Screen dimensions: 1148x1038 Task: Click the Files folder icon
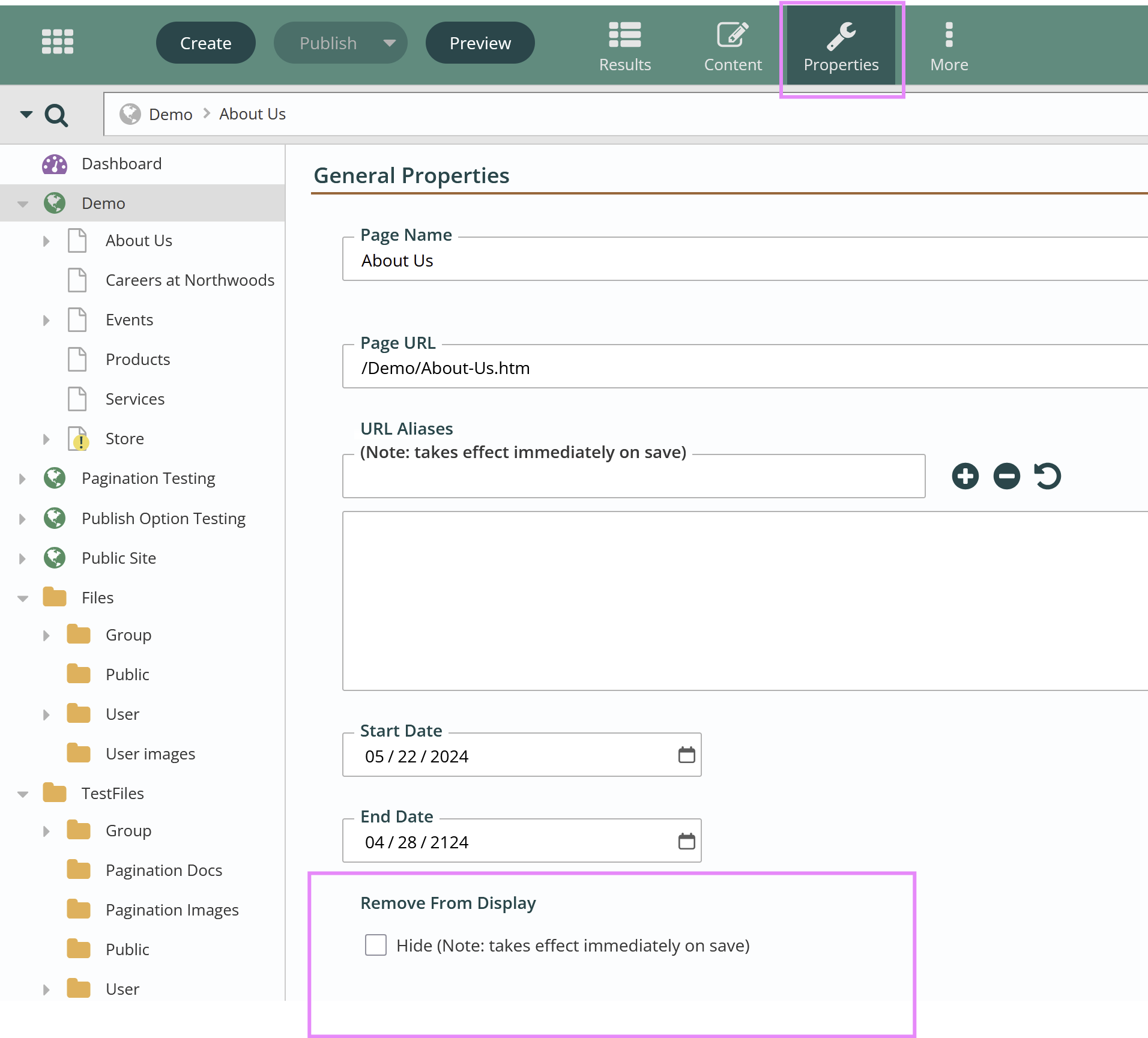click(x=55, y=597)
